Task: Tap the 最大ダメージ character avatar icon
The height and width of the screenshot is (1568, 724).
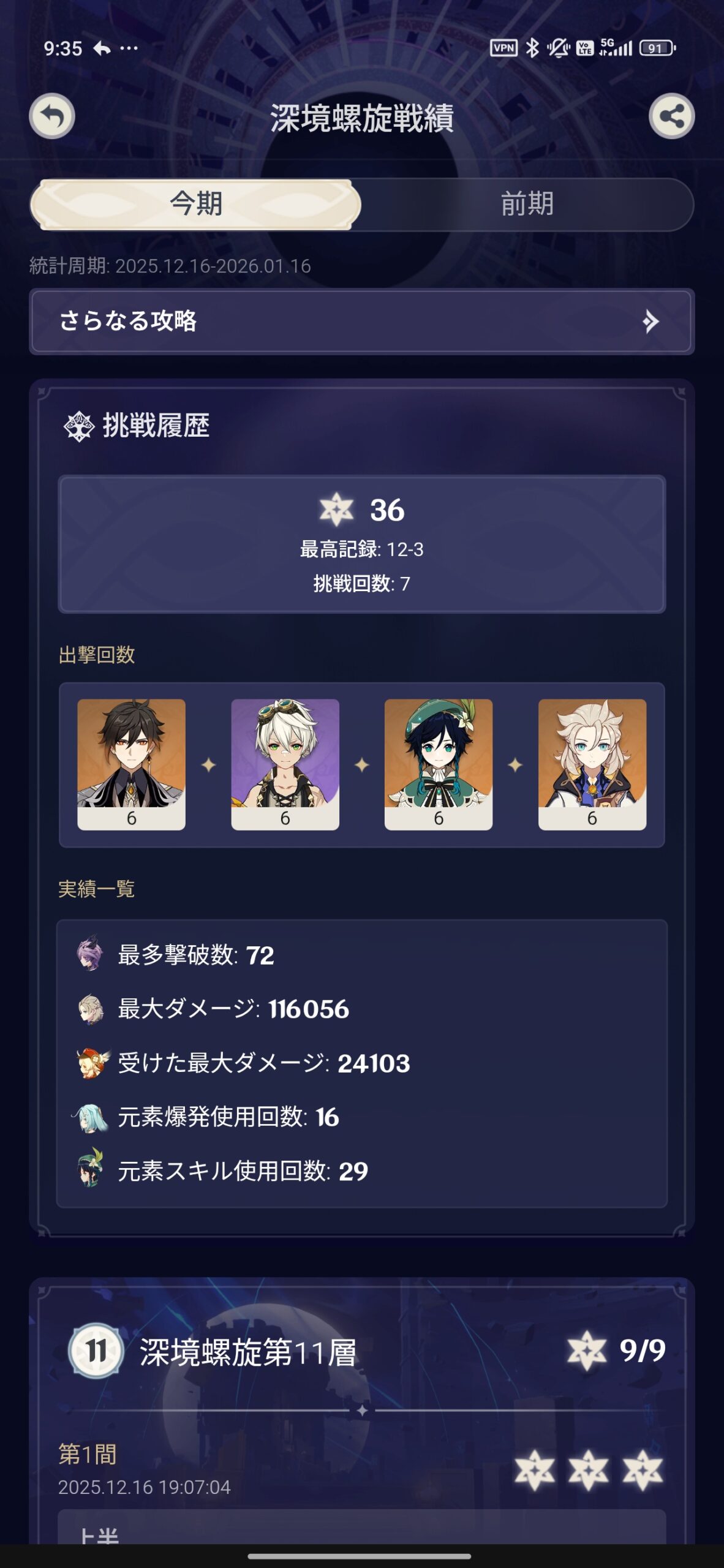Action: pyautogui.click(x=91, y=1008)
